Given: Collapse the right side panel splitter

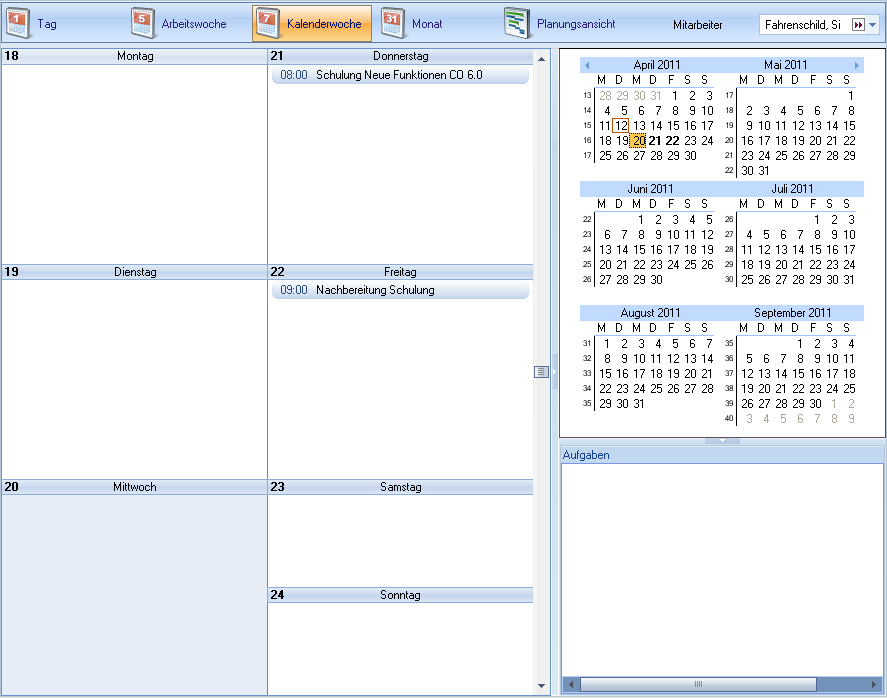Looking at the screenshot, I should coord(554,371).
